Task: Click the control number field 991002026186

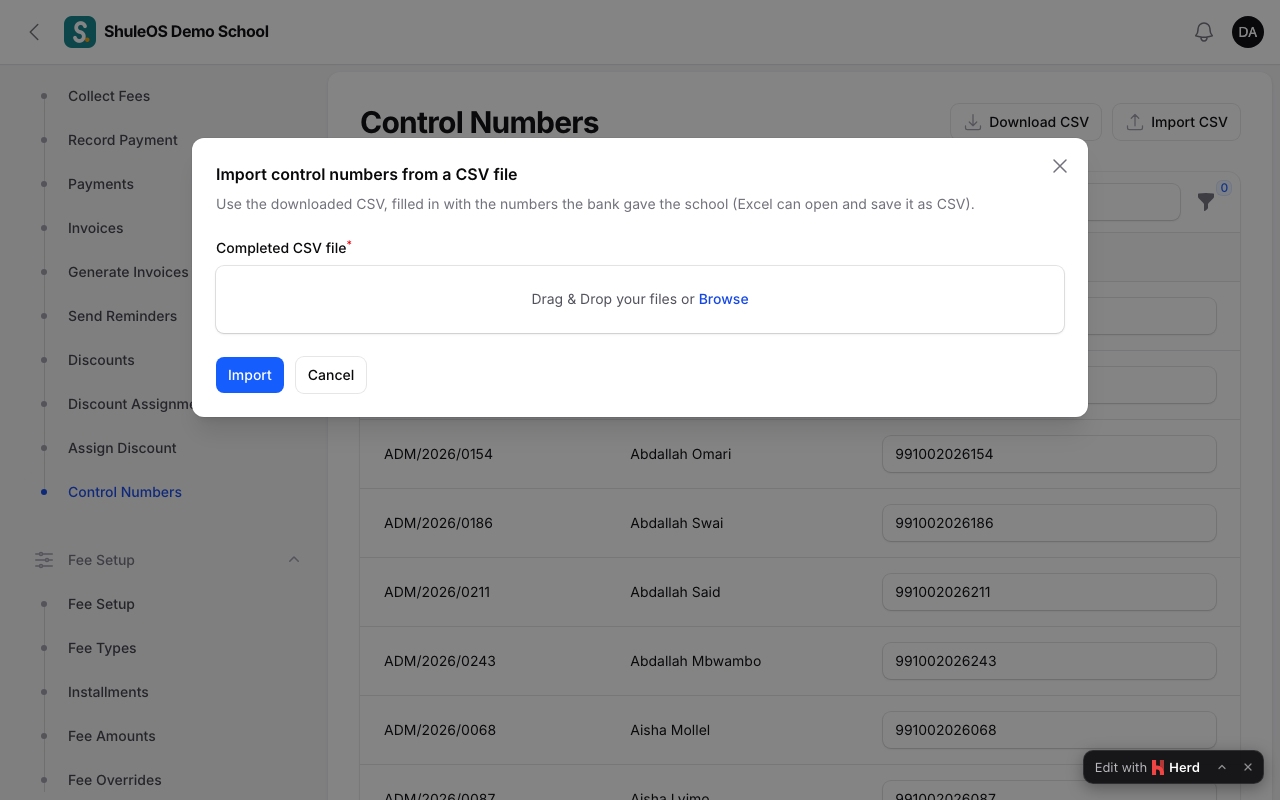Action: [1049, 523]
